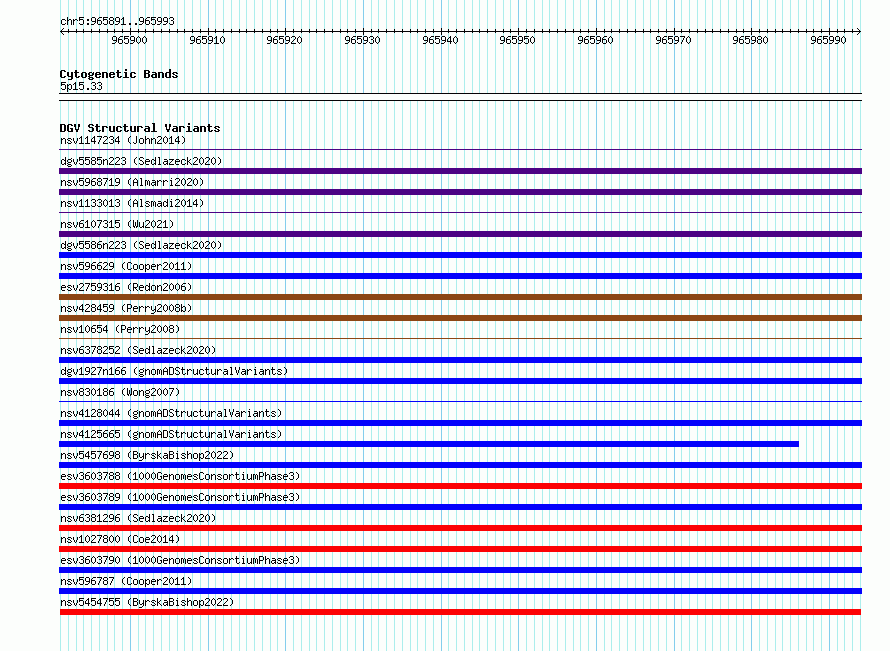
Task: Click the brown bar under nsv428459
Action: (x=460, y=318)
